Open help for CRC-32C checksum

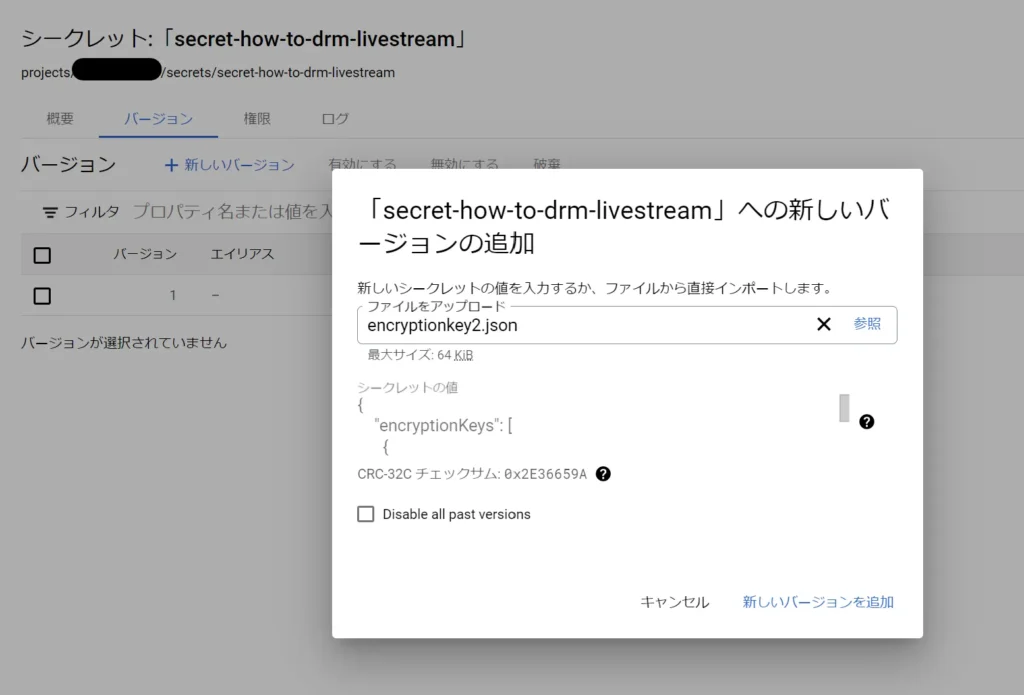tap(603, 474)
